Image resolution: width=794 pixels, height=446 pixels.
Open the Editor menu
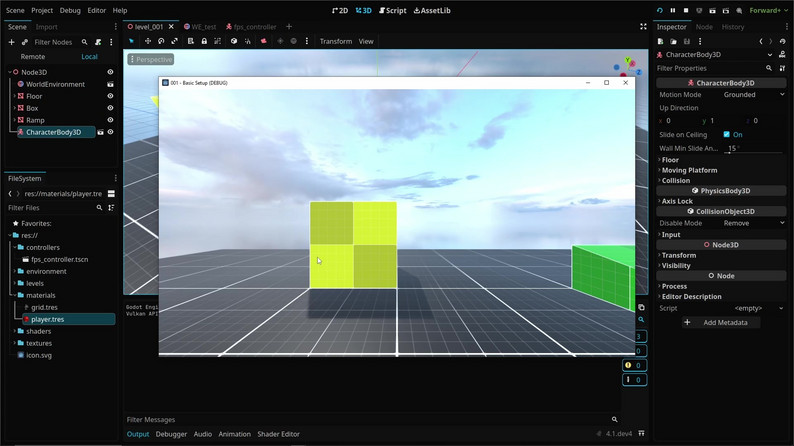(x=96, y=10)
